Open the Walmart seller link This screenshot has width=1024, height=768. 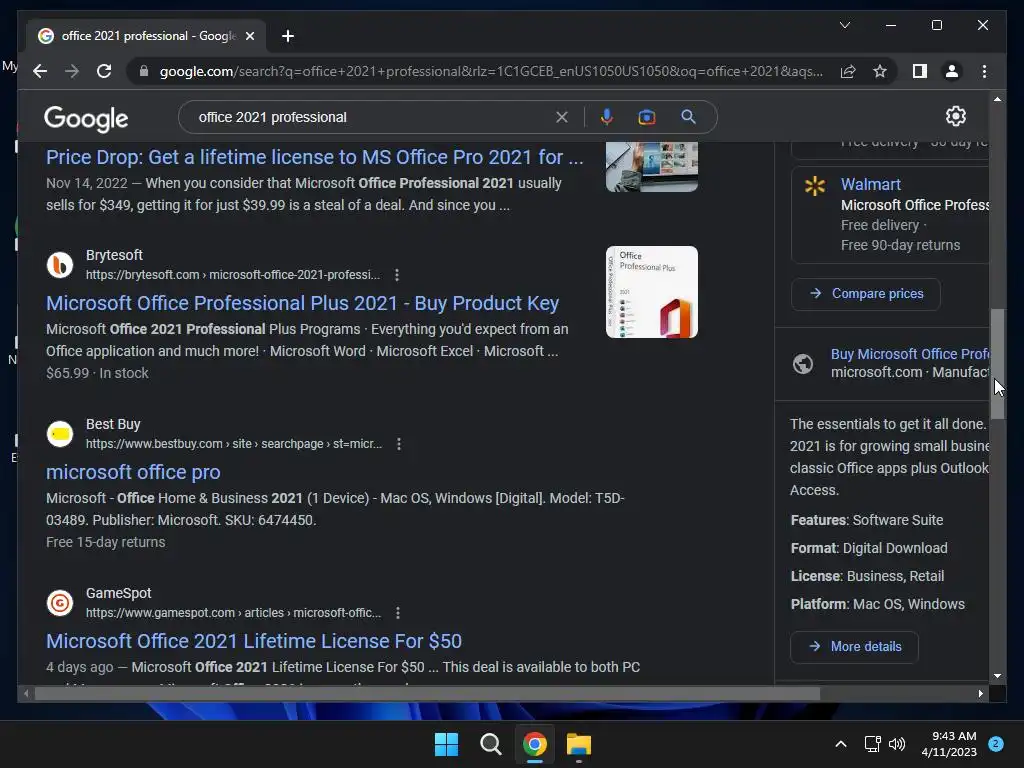tap(871, 184)
